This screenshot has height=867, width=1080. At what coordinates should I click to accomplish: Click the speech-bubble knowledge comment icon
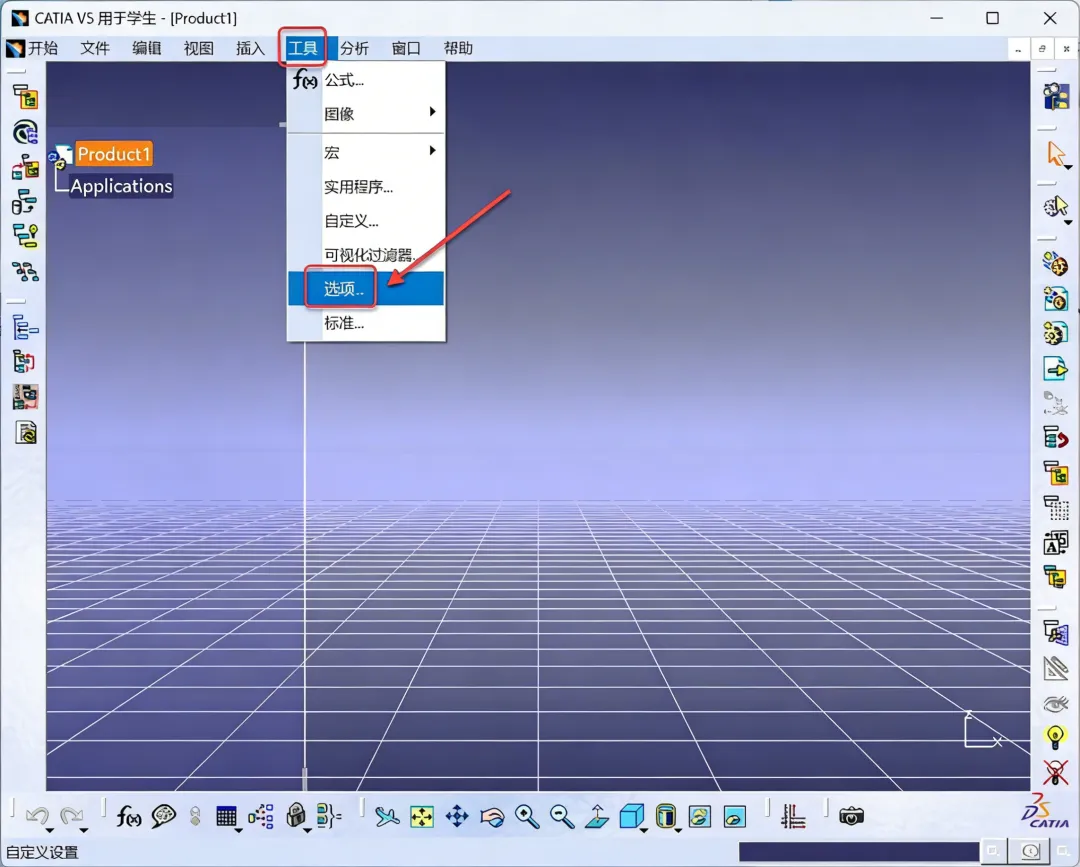[163, 817]
